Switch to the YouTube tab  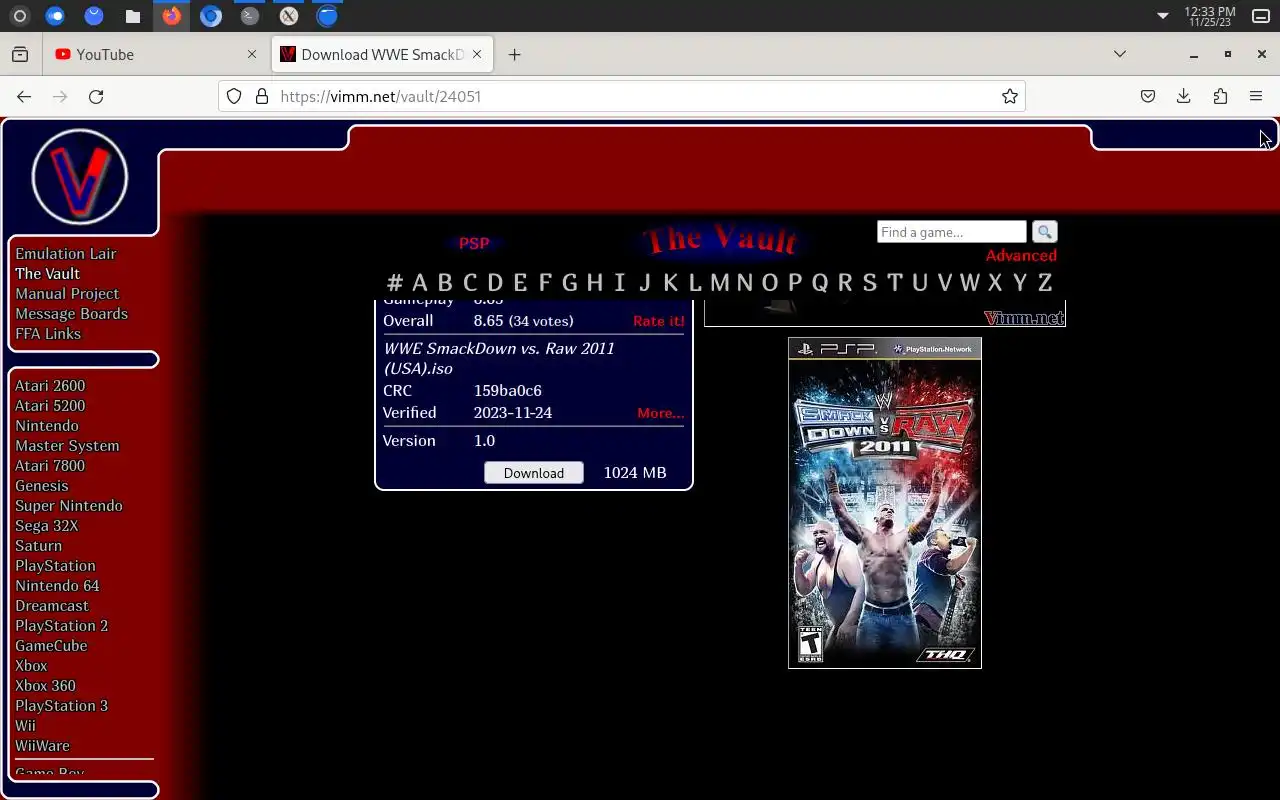click(157, 54)
